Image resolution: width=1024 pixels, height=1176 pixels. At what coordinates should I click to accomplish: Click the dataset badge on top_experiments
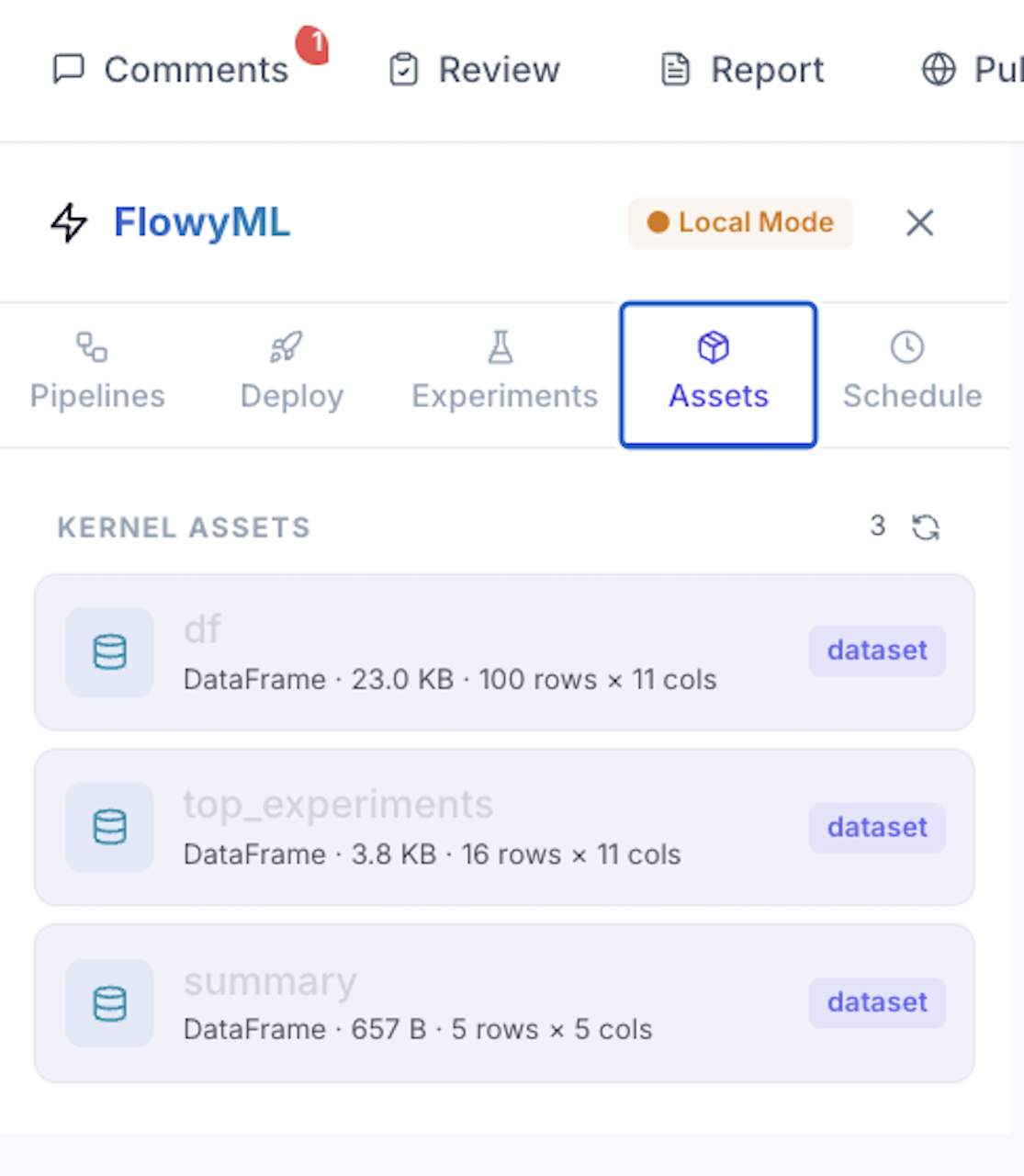click(876, 827)
